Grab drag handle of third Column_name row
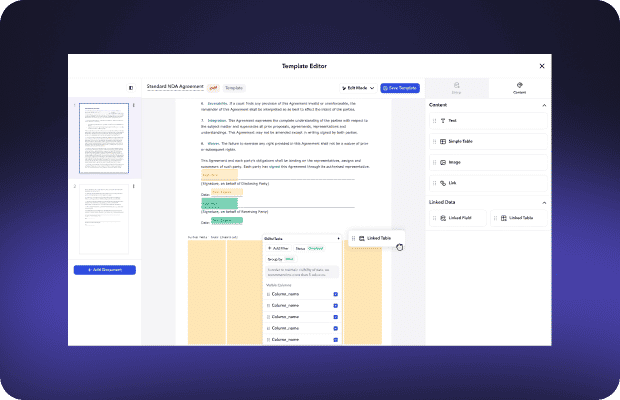Screen dimensions: 620x400 [x=268, y=317]
